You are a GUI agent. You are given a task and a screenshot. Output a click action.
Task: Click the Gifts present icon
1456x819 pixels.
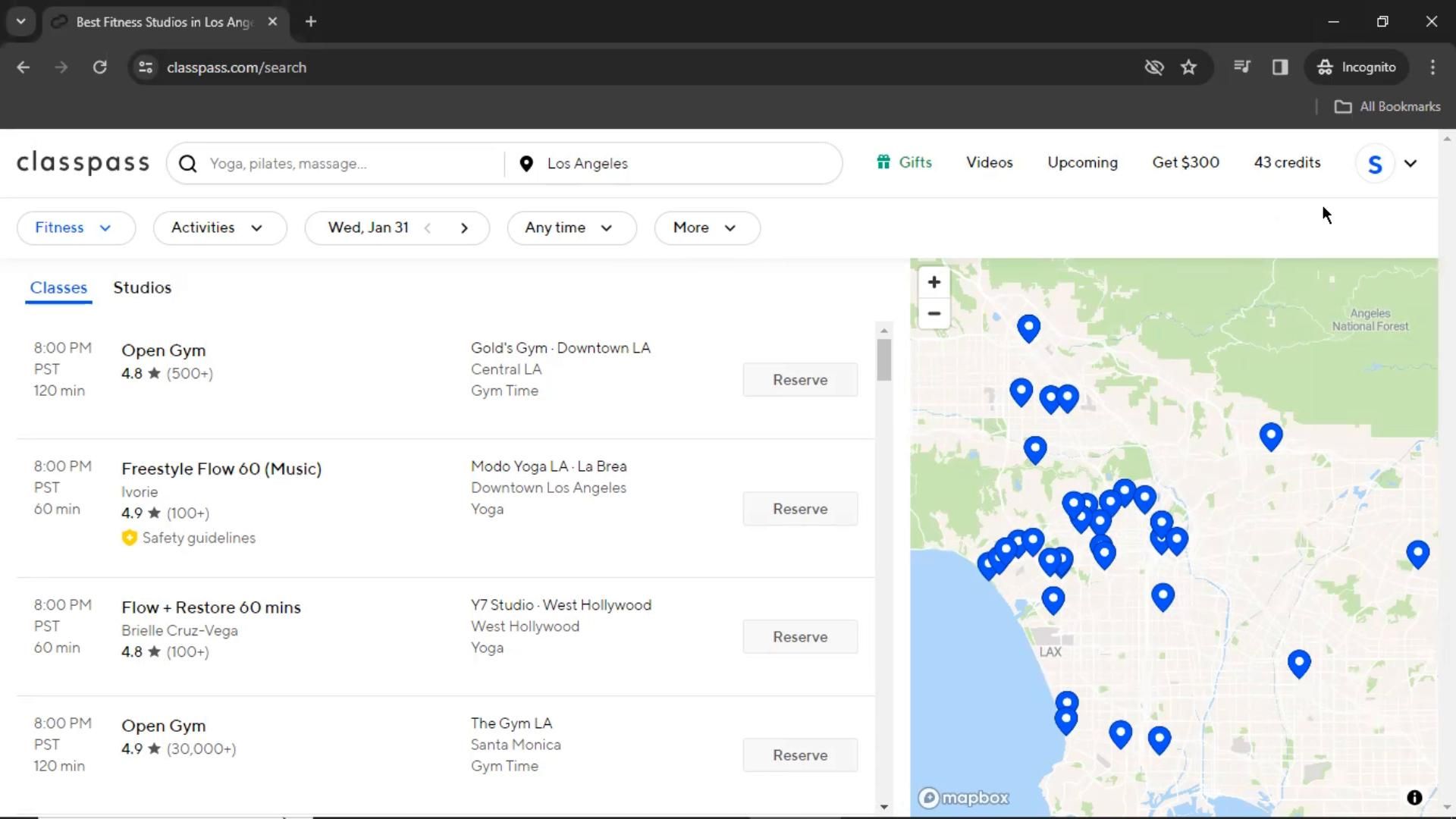(883, 162)
